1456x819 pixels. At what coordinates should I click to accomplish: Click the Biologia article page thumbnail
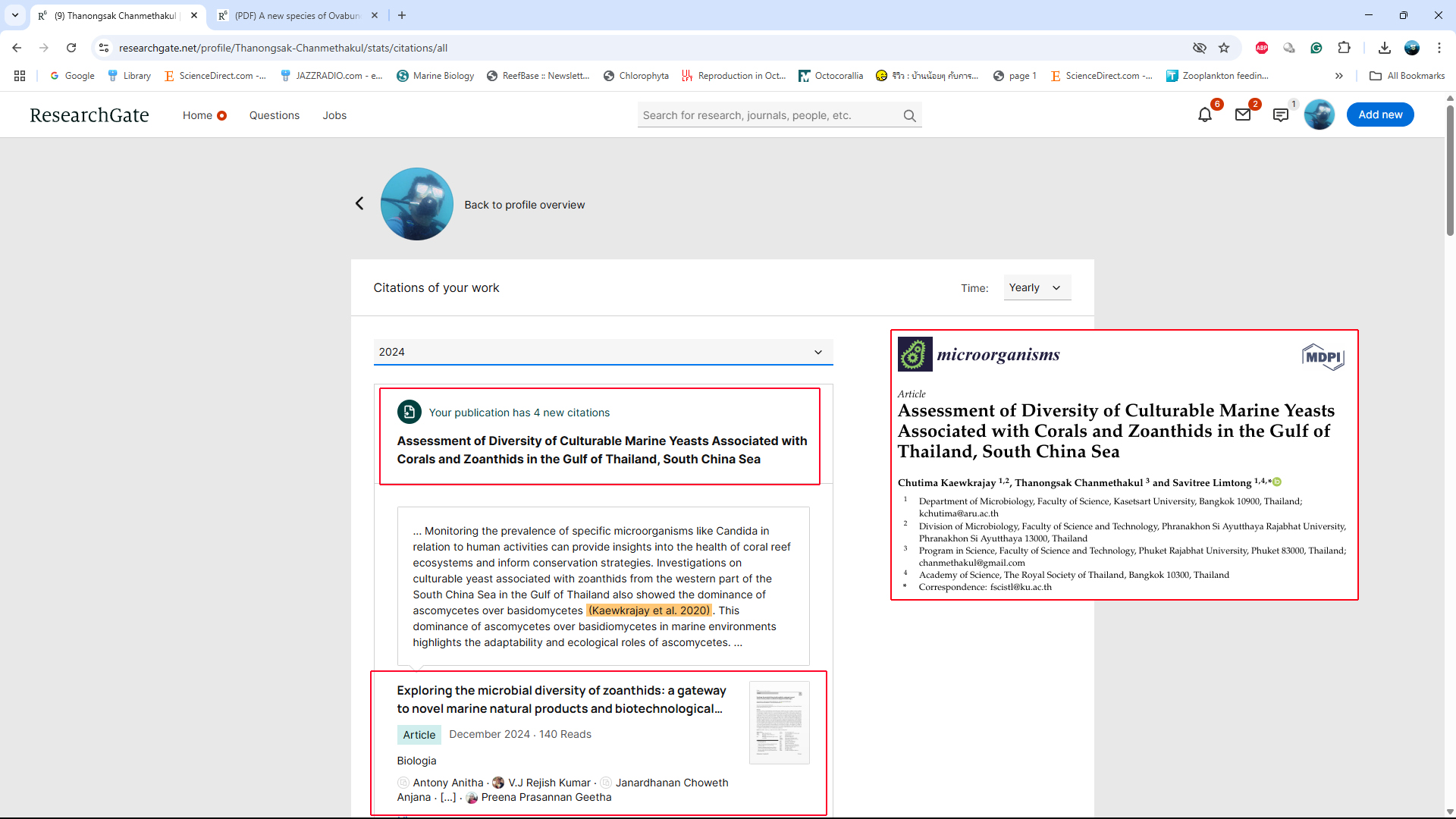pos(779,723)
